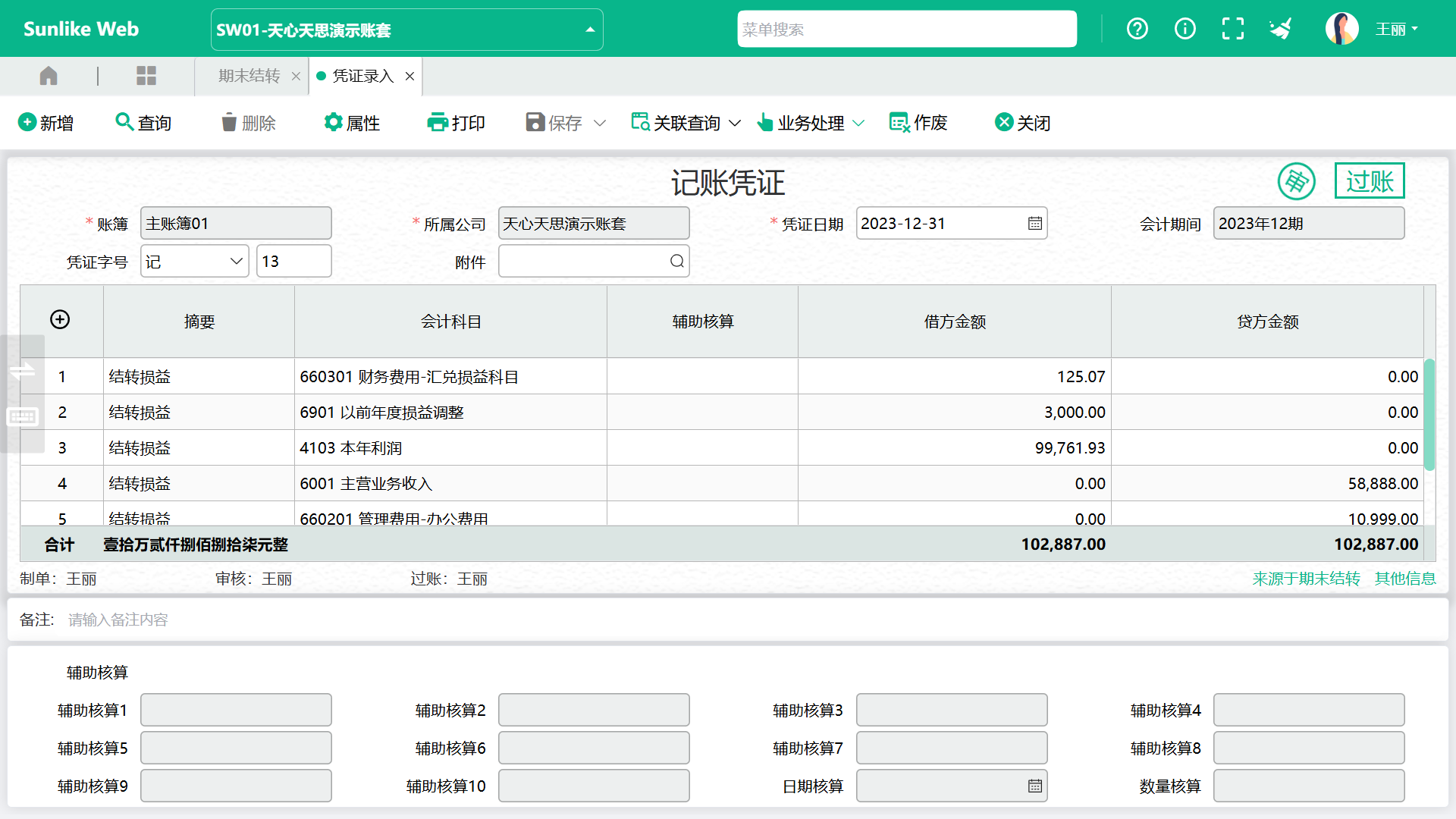Screen dimensions: 1456x819
Task: Click 作废 void voucher button
Action: click(x=918, y=123)
